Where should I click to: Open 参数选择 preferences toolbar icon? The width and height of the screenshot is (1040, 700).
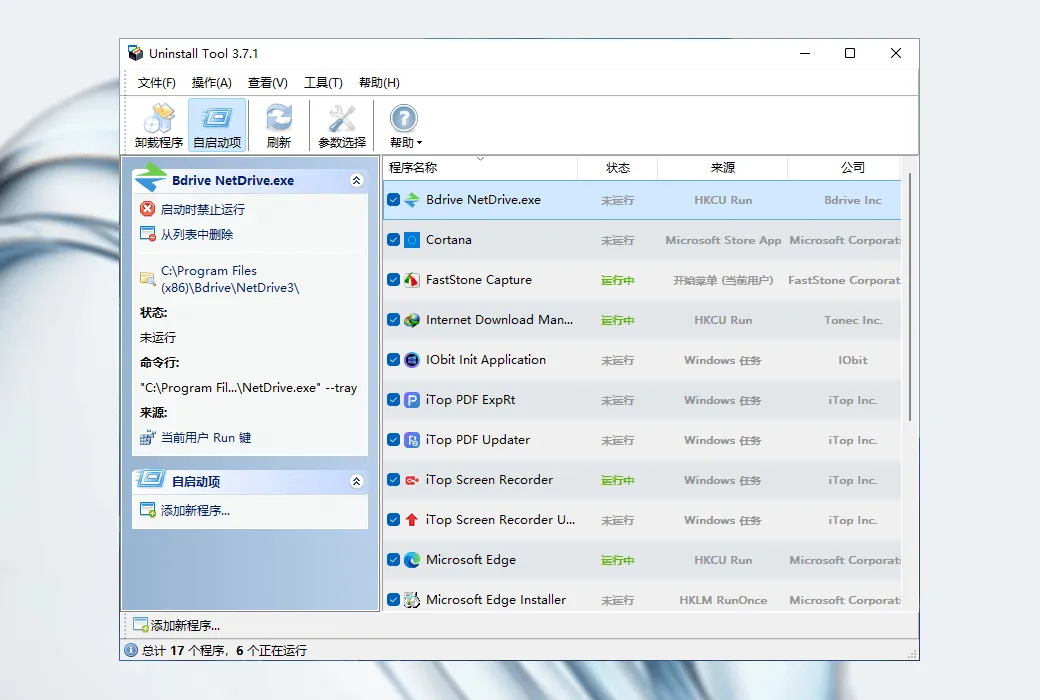pos(342,118)
